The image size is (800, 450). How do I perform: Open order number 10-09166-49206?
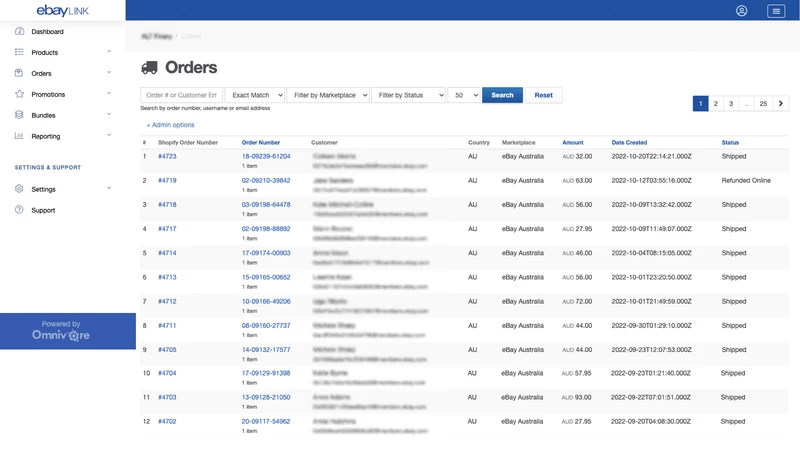[x=266, y=301]
